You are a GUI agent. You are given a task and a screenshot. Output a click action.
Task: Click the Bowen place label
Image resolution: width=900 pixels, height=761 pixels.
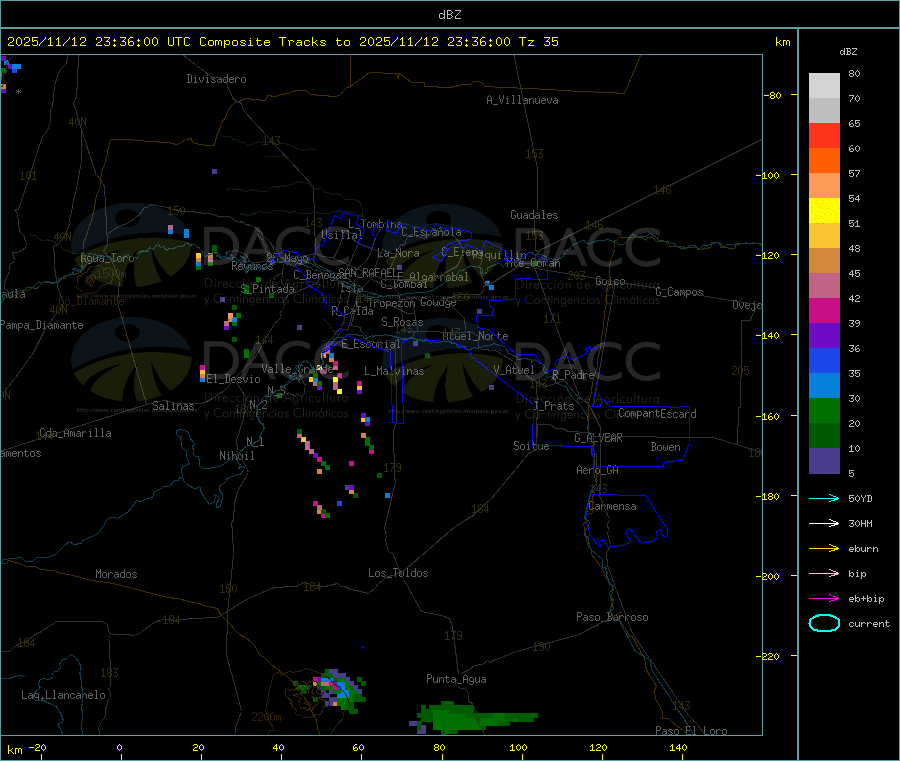(x=665, y=446)
